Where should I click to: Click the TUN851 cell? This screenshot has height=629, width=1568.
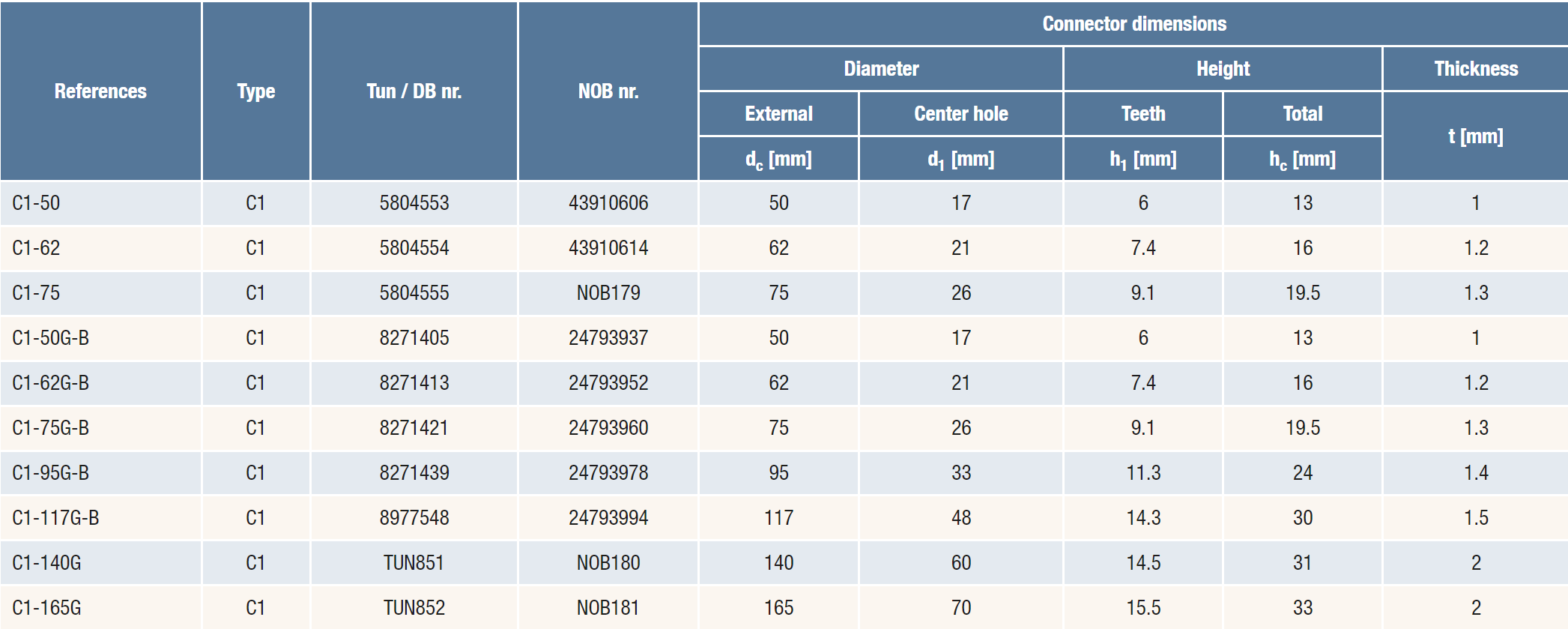[414, 563]
